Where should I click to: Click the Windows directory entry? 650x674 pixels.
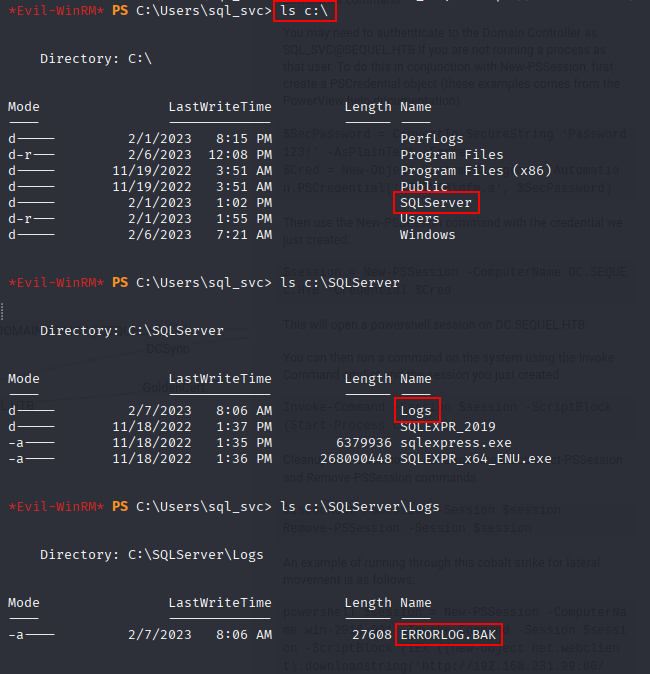[x=427, y=235]
